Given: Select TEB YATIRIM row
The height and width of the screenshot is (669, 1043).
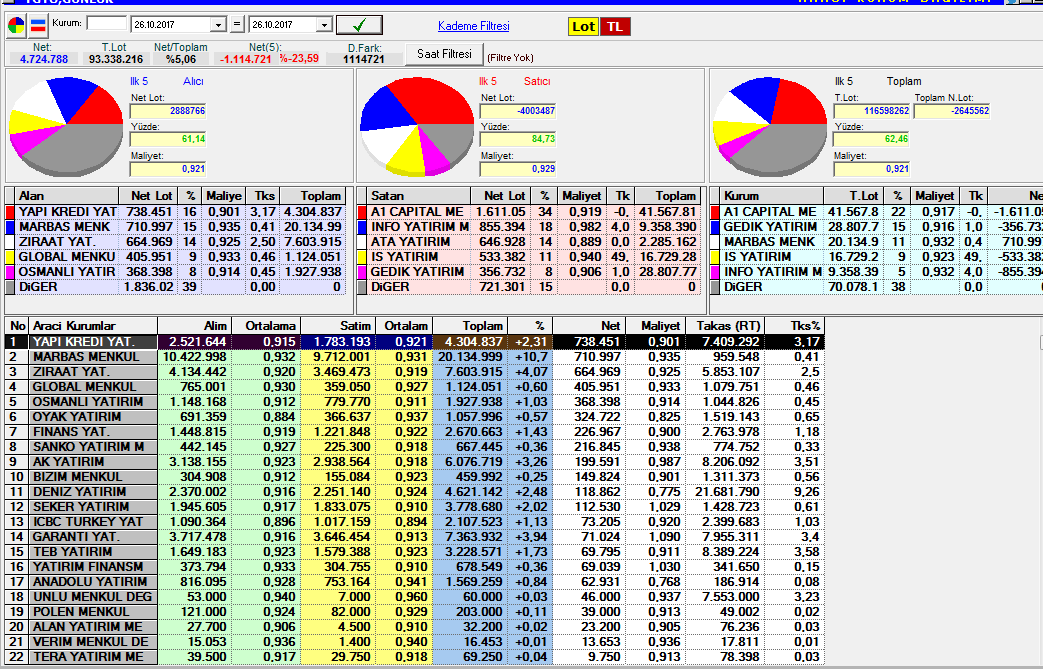Looking at the screenshot, I should coord(414,552).
